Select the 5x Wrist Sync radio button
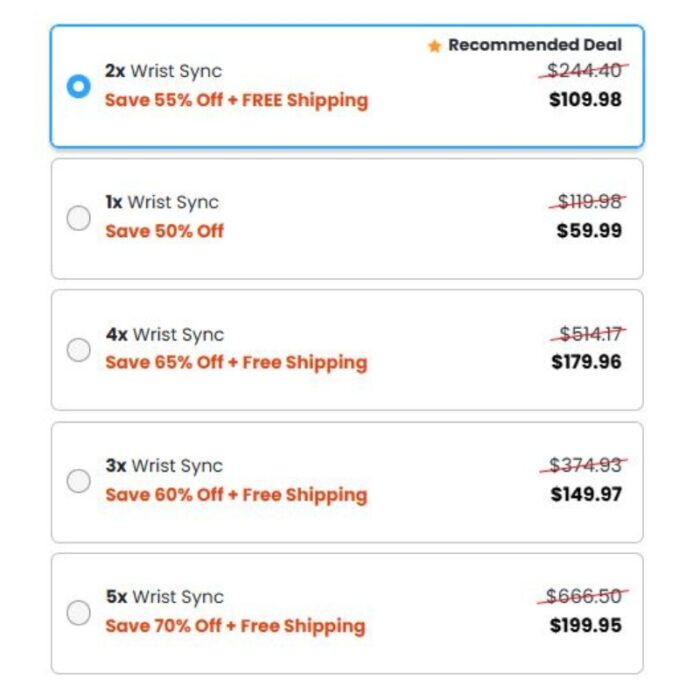The image size is (700, 700). click(78, 612)
